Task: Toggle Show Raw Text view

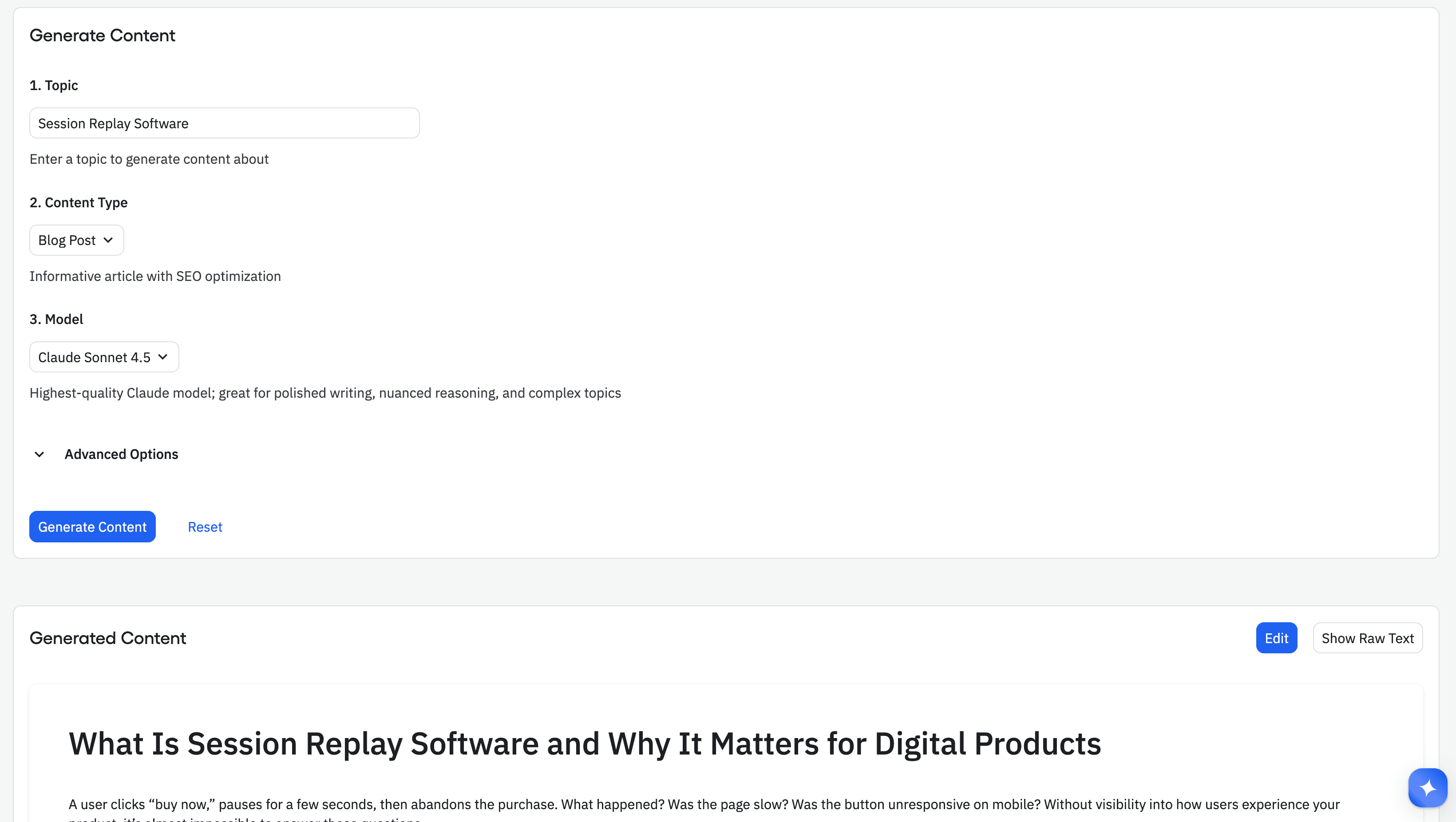Action: [x=1367, y=638]
